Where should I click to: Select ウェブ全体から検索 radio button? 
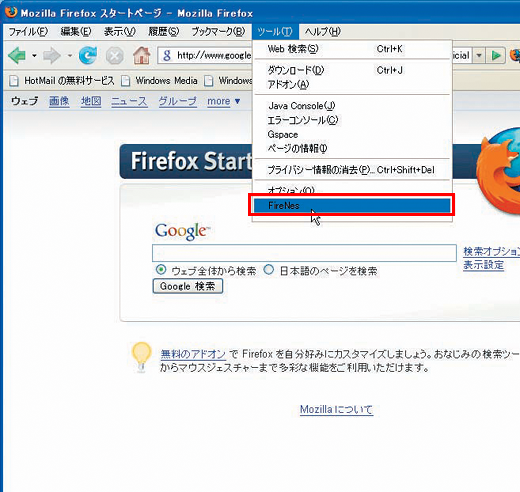pyautogui.click(x=161, y=270)
